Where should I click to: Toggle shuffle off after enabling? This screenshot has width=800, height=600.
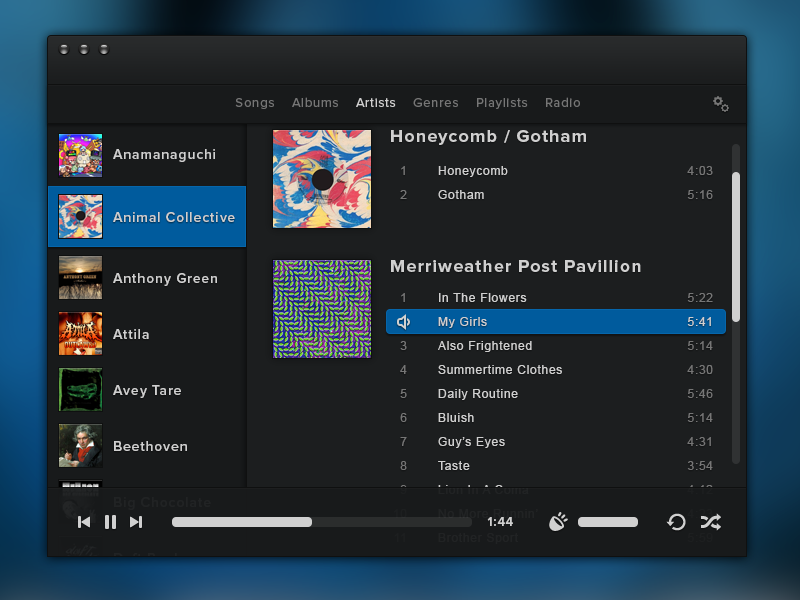[x=711, y=521]
